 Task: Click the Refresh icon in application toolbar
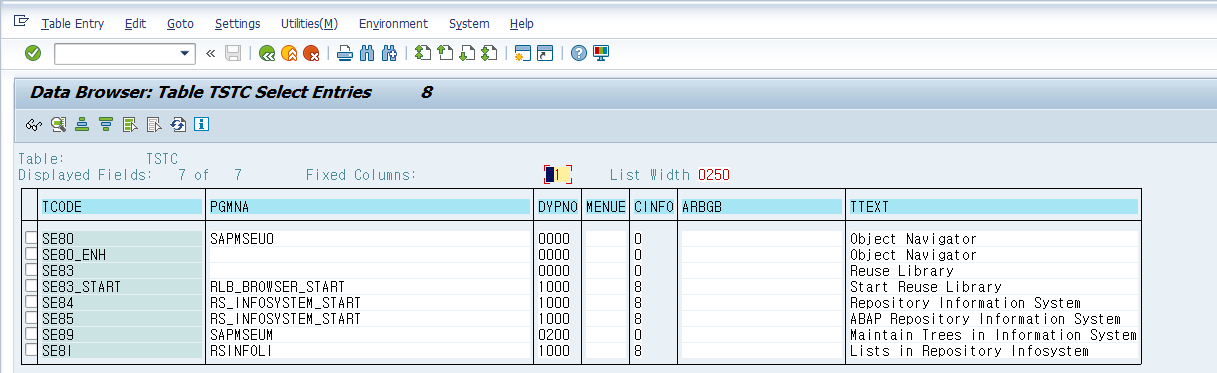[x=178, y=125]
